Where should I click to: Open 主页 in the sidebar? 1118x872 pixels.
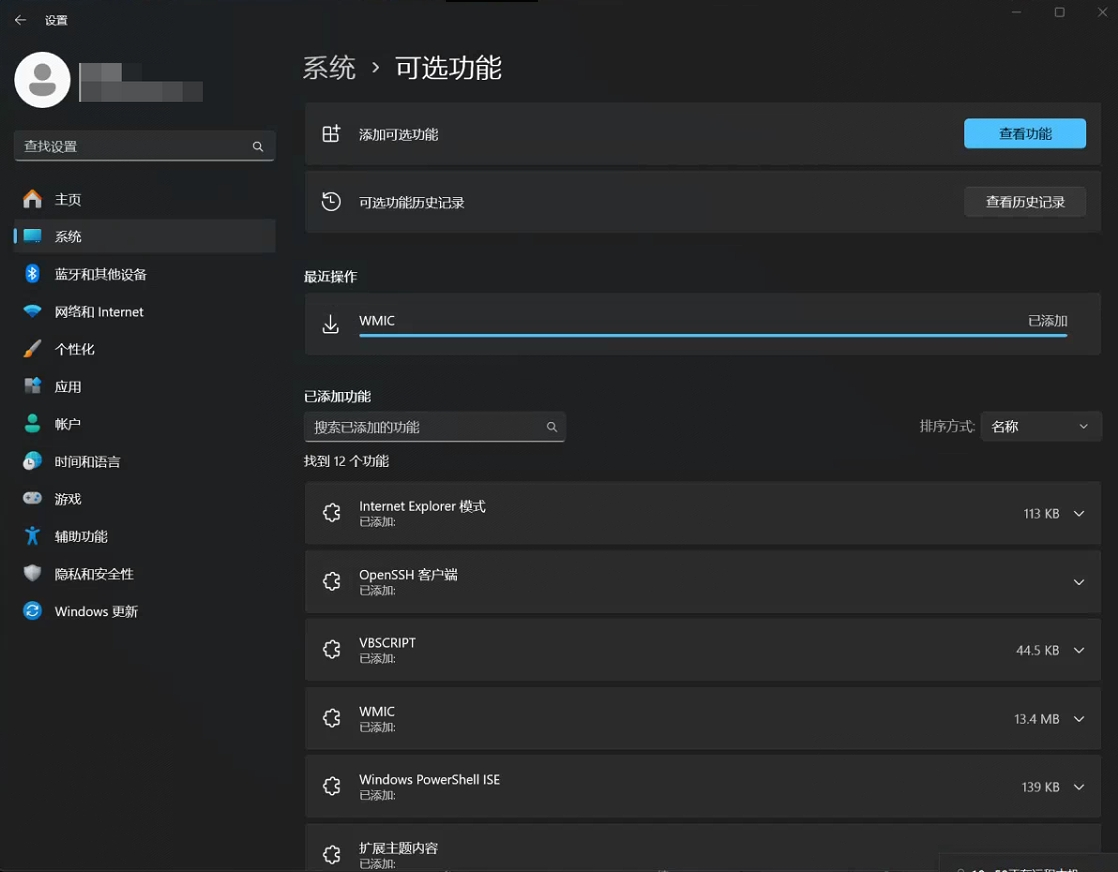point(145,199)
